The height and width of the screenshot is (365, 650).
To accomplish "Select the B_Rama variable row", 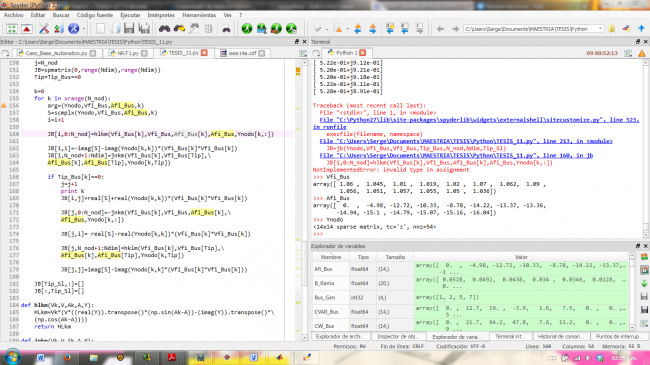I will click(x=471, y=283).
